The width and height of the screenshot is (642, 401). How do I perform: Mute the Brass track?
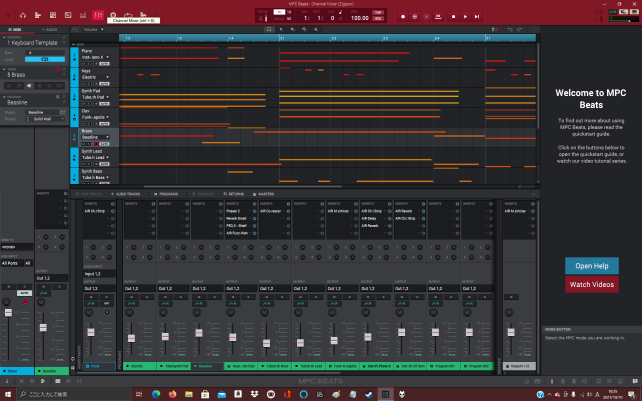84,143
